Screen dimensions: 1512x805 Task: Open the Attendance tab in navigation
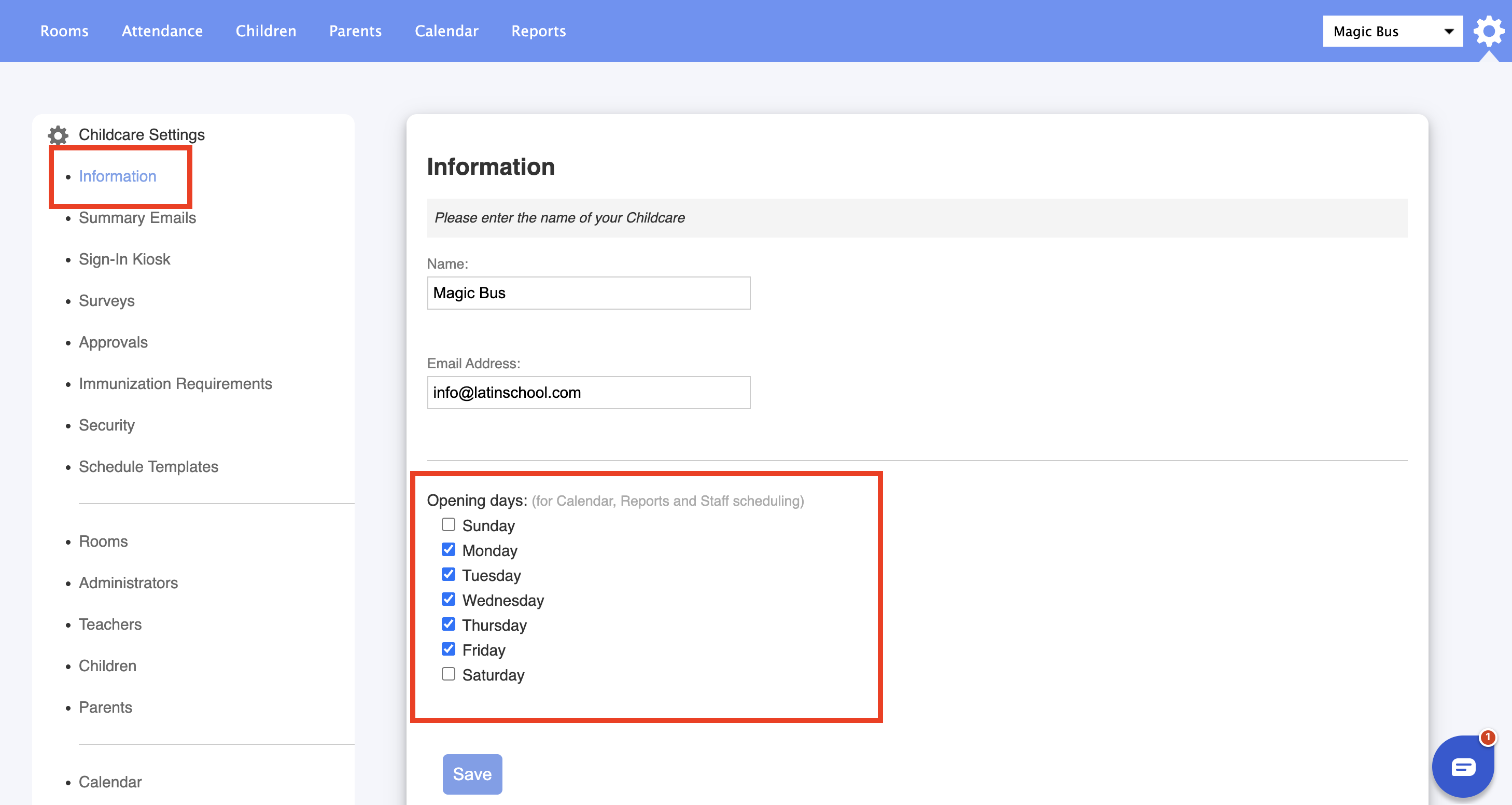coord(162,31)
